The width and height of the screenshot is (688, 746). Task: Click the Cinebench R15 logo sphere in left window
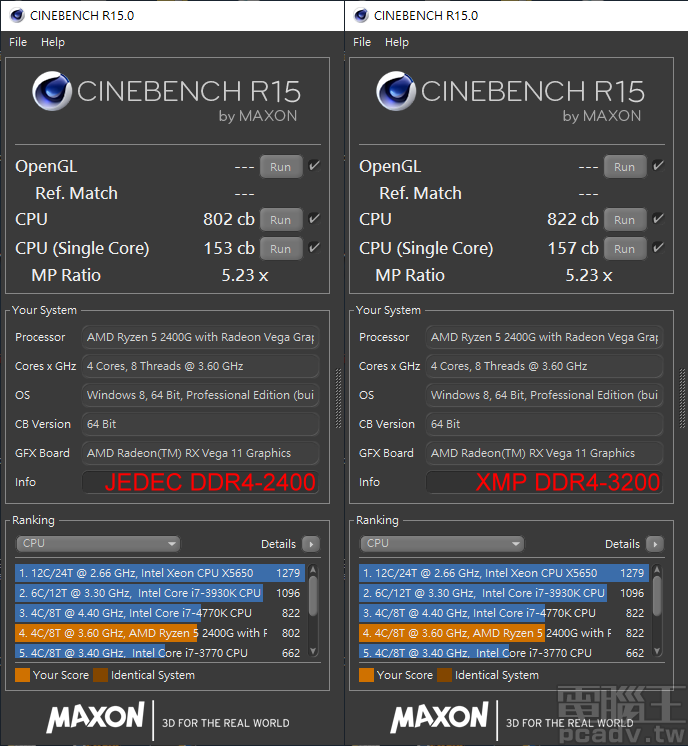(52, 92)
